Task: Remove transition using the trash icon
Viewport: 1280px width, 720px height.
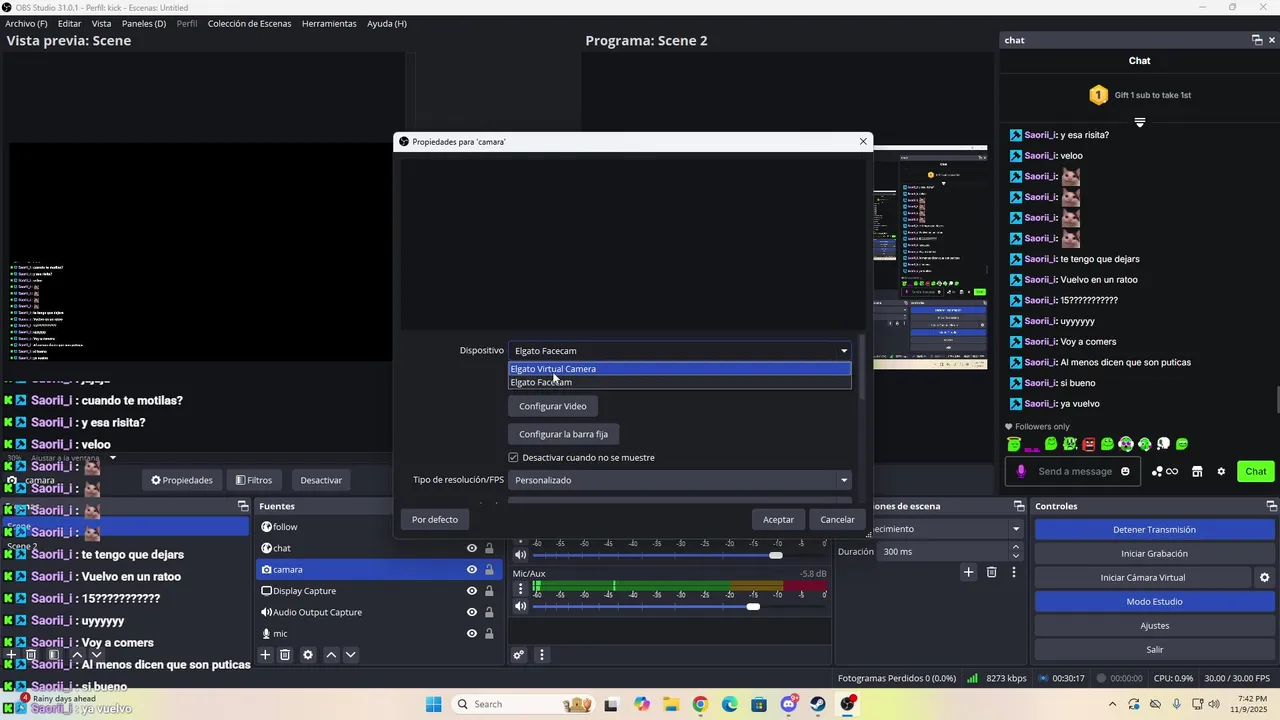Action: [x=992, y=572]
